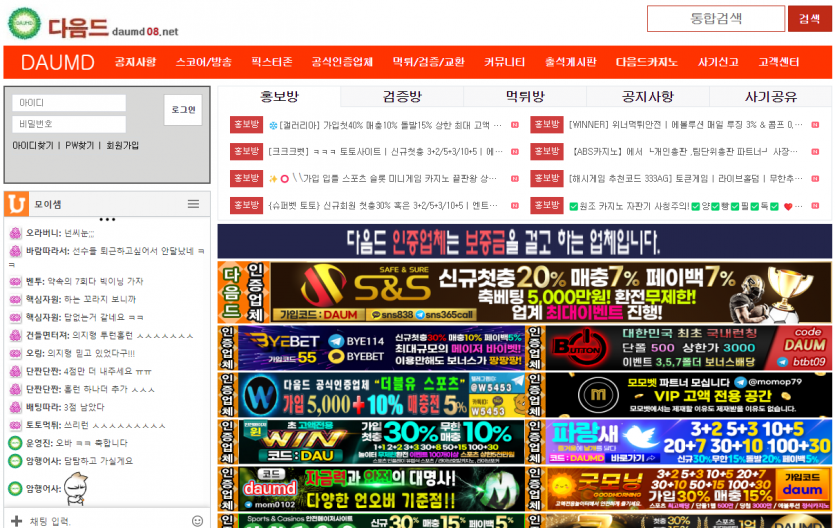The height and width of the screenshot is (528, 835).
Task: Focus the 비밀번호 input field
Action: tap(69, 124)
